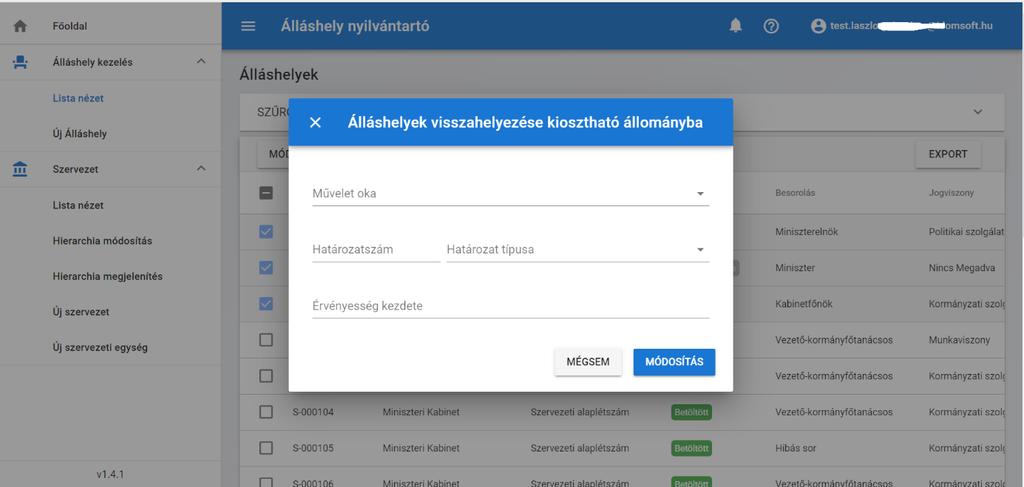Viewport: 1024px width, 487px height.
Task: Click the Határozatszám input field
Action: [376, 249]
